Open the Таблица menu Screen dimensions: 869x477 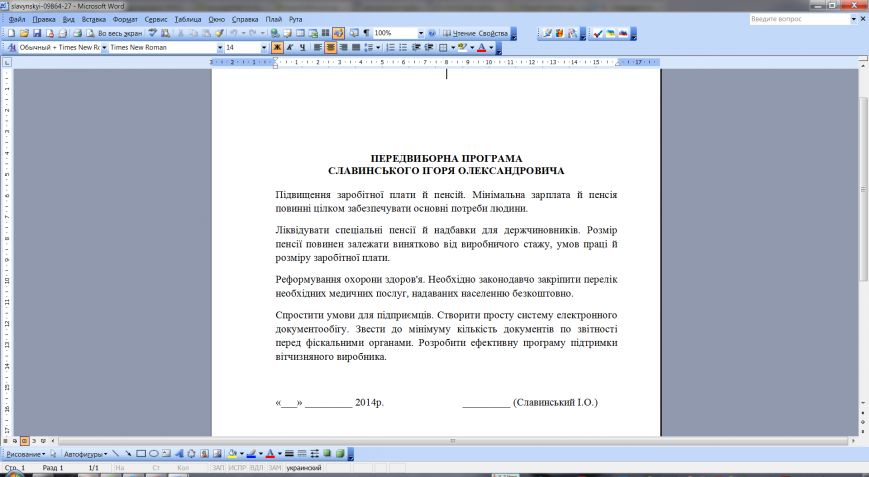[x=188, y=19]
